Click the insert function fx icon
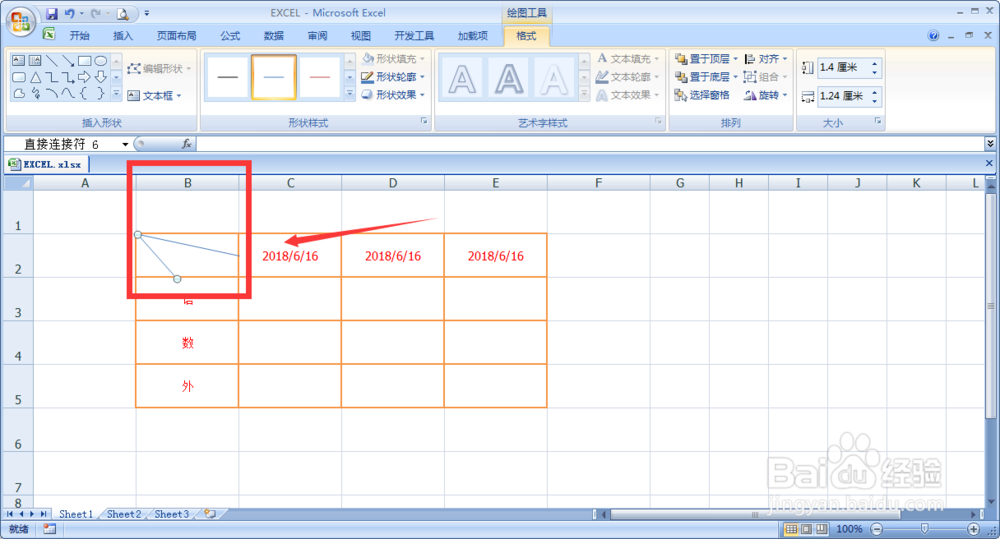The height and width of the screenshot is (539, 1000). click(x=186, y=144)
